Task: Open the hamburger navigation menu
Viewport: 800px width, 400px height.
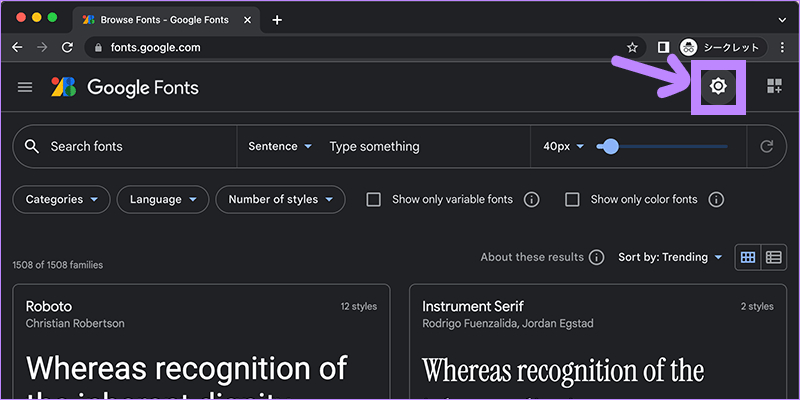Action: pos(25,87)
